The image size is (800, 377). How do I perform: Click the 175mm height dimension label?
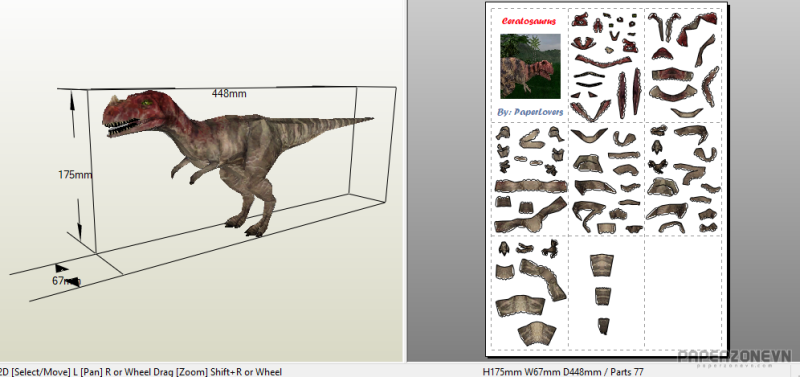click(74, 174)
